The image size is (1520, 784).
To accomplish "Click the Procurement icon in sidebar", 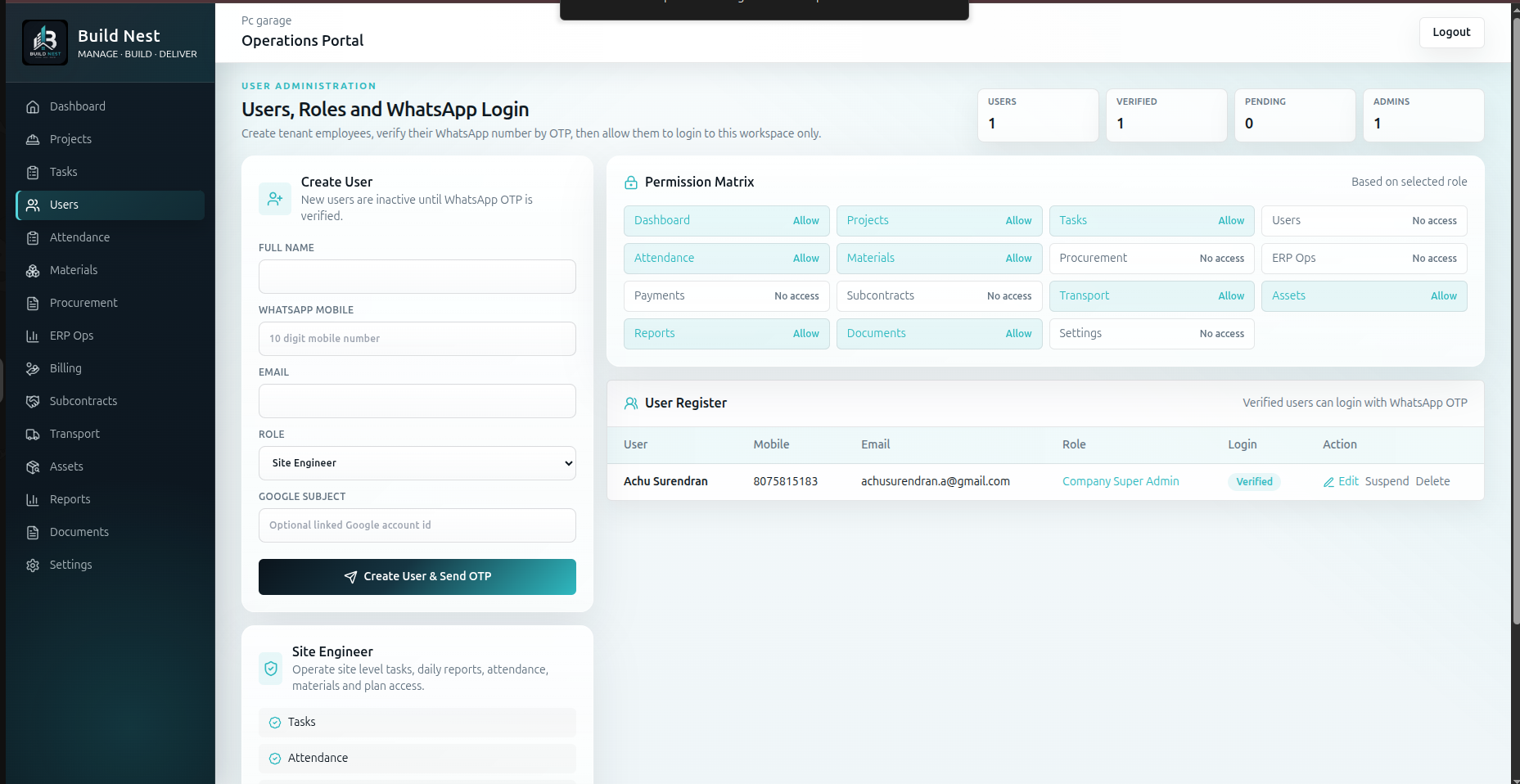I will click(33, 303).
